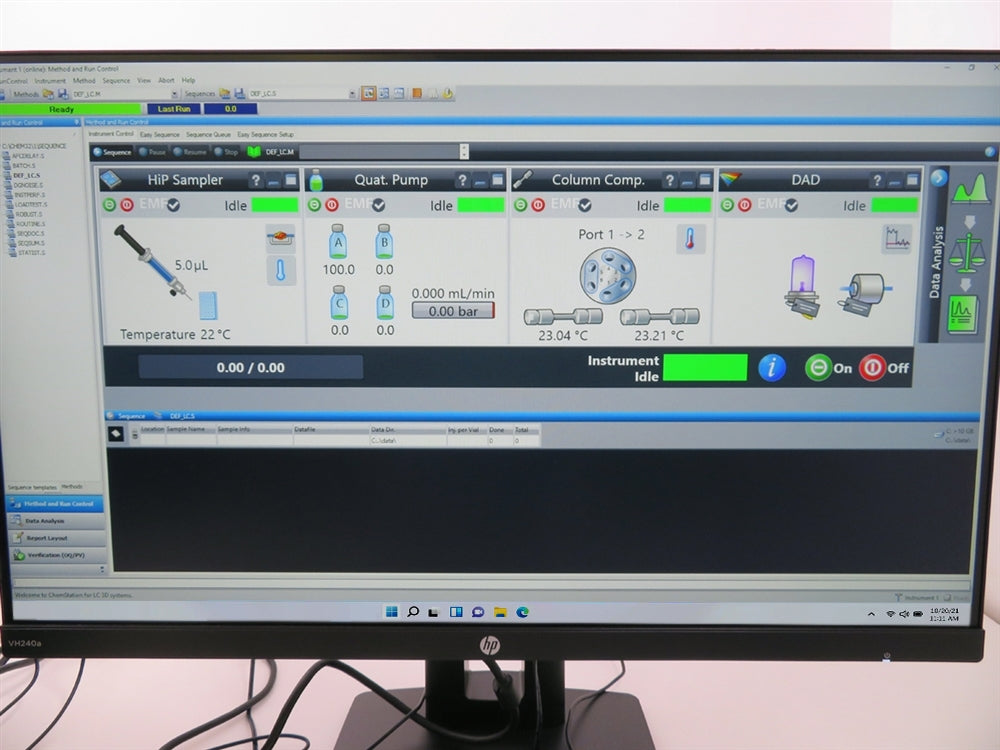Collapse the Column Comp. panel
The image size is (1000, 750).
pyautogui.click(x=687, y=181)
